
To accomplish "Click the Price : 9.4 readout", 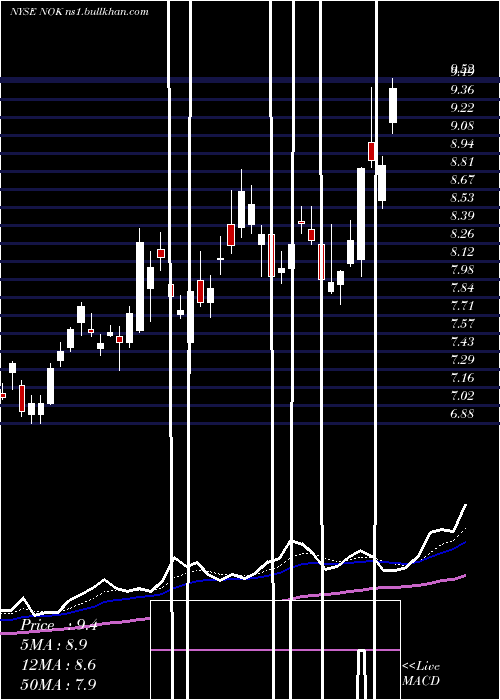I will point(59,625).
